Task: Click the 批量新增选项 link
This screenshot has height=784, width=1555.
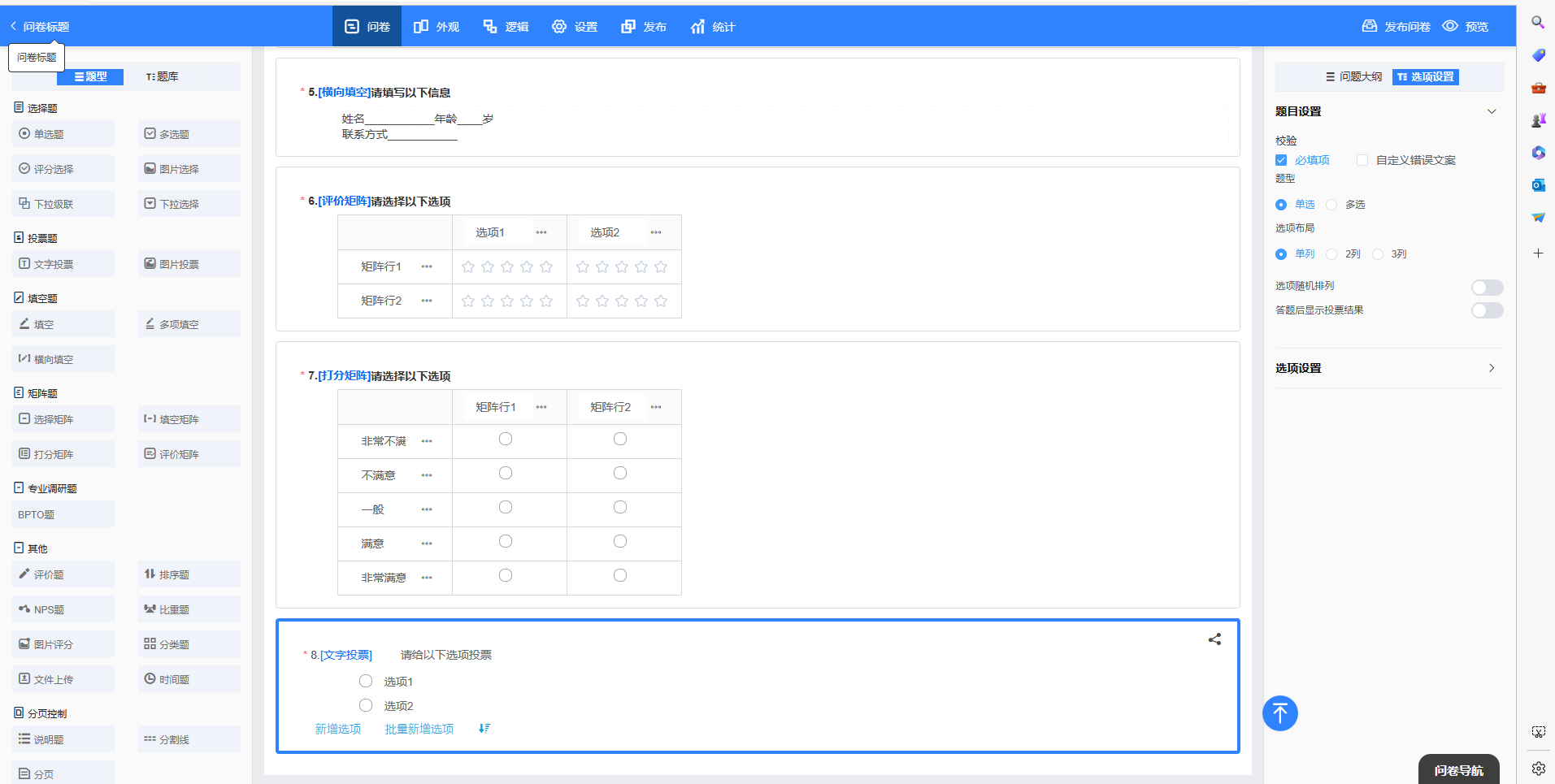Action: (x=419, y=729)
